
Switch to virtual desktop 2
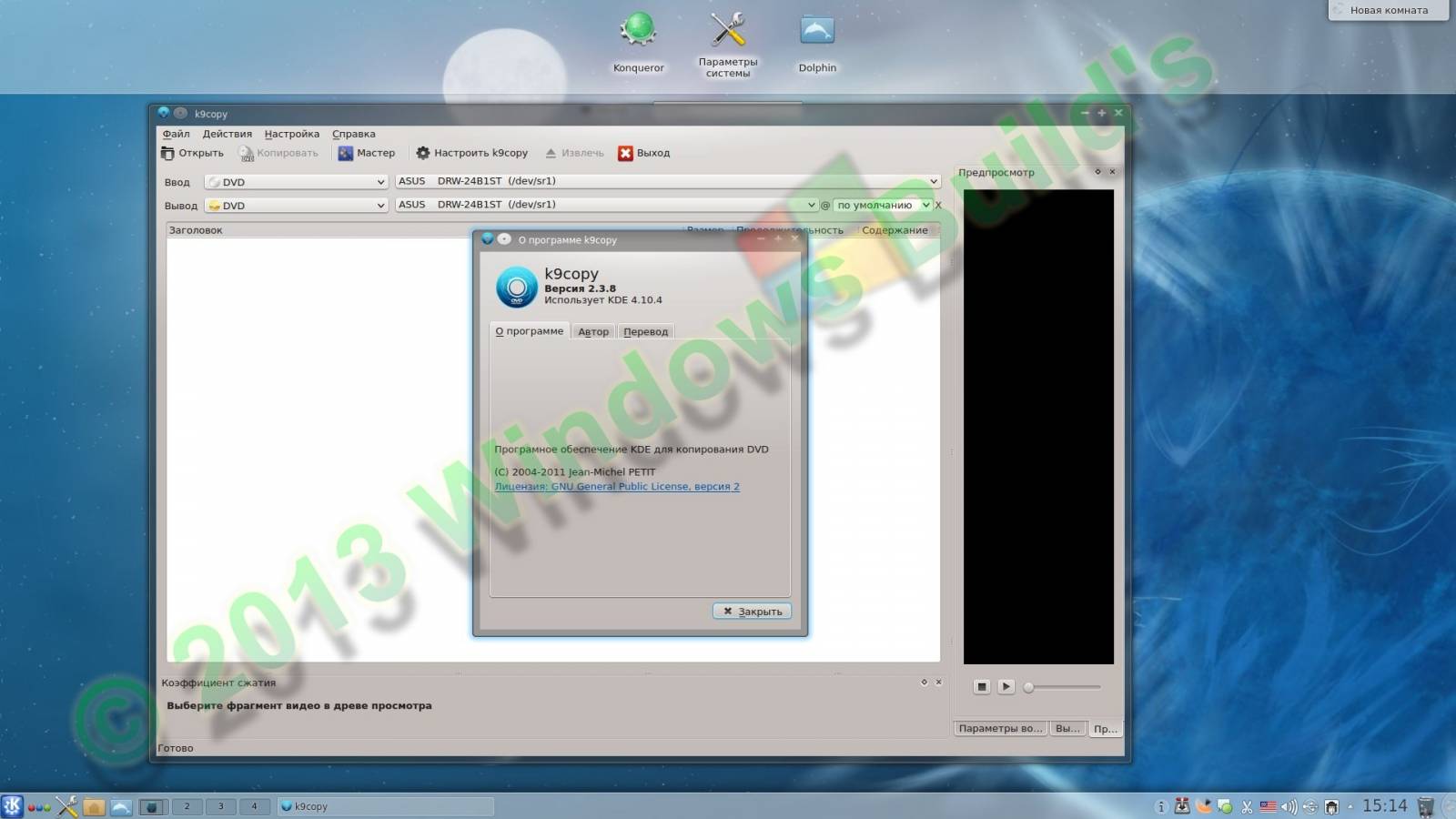(x=187, y=806)
